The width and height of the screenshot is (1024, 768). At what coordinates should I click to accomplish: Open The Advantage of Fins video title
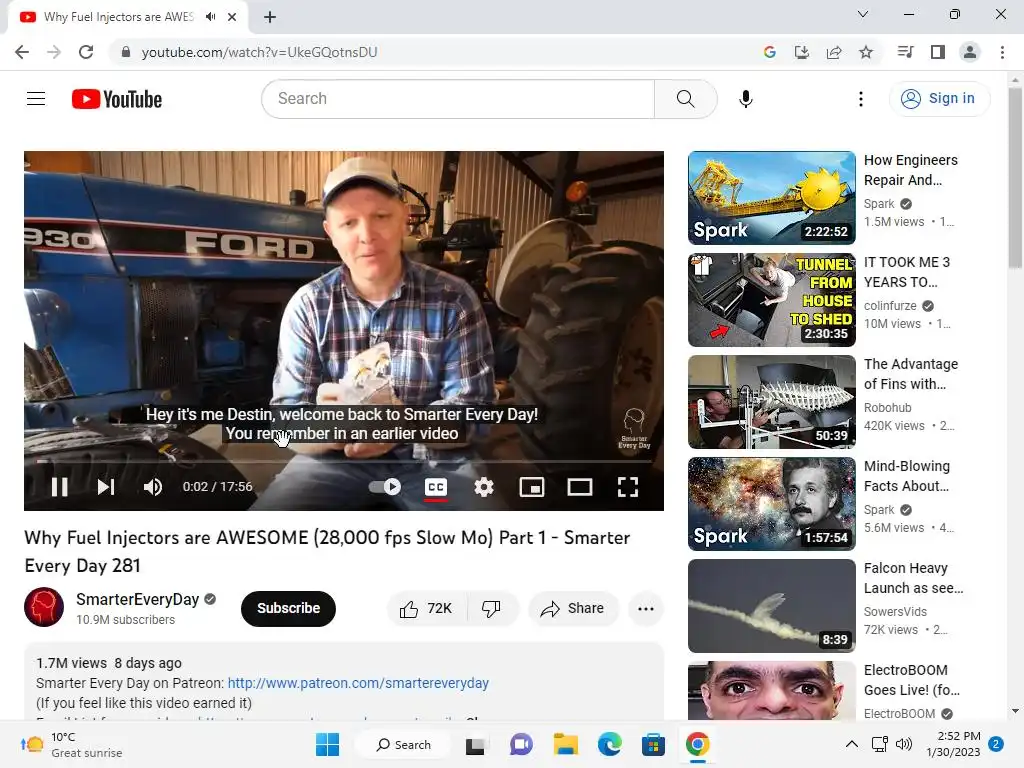tap(911, 374)
